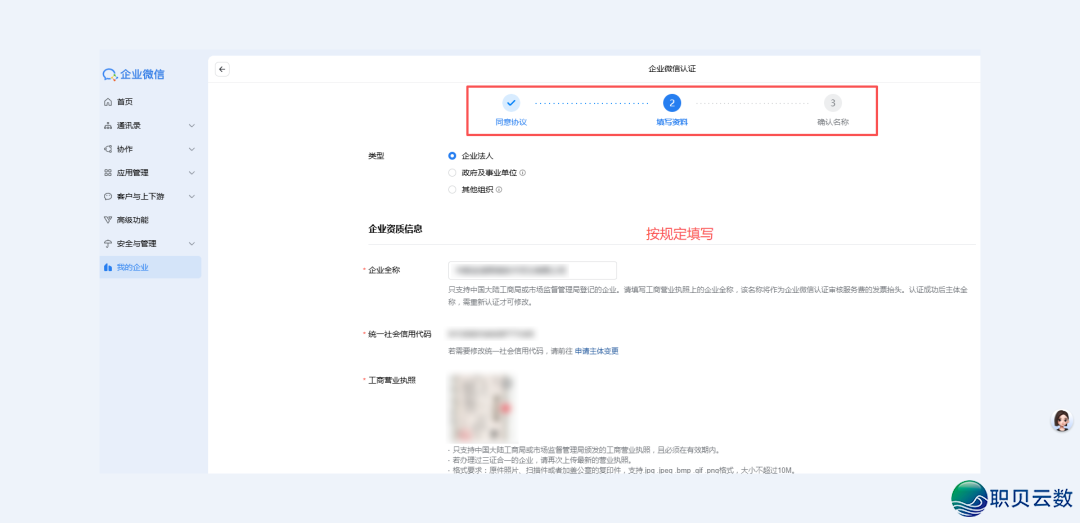
Task: Click info icon next to 政府及事业单位
Action: click(523, 173)
